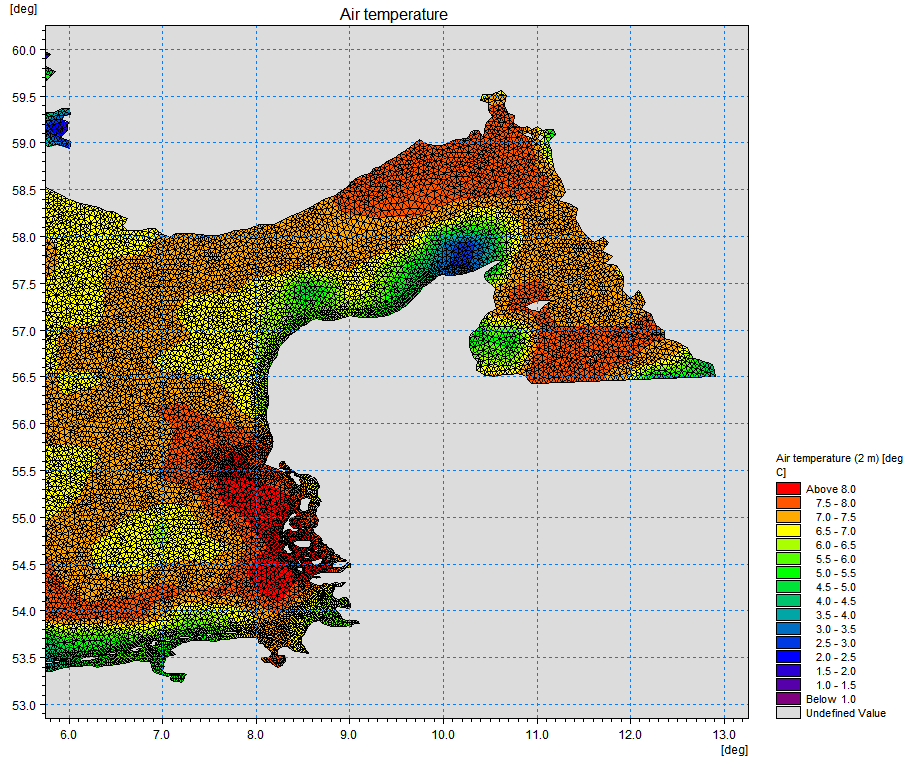Choose the teal '3.5 - 4.0' legend swatch
This screenshot has width=905, height=759.
tap(789, 615)
